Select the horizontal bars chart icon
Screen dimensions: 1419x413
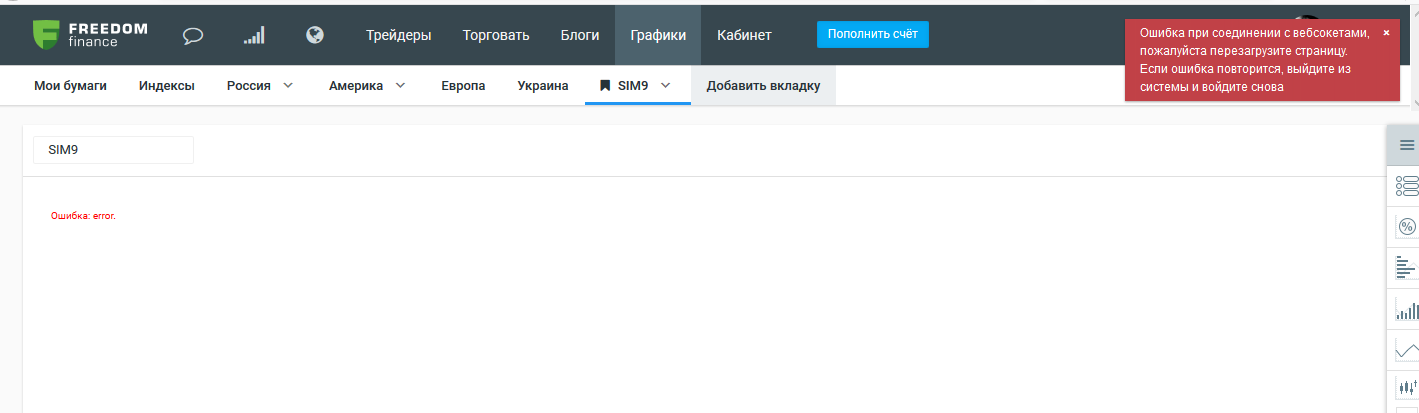1407,267
